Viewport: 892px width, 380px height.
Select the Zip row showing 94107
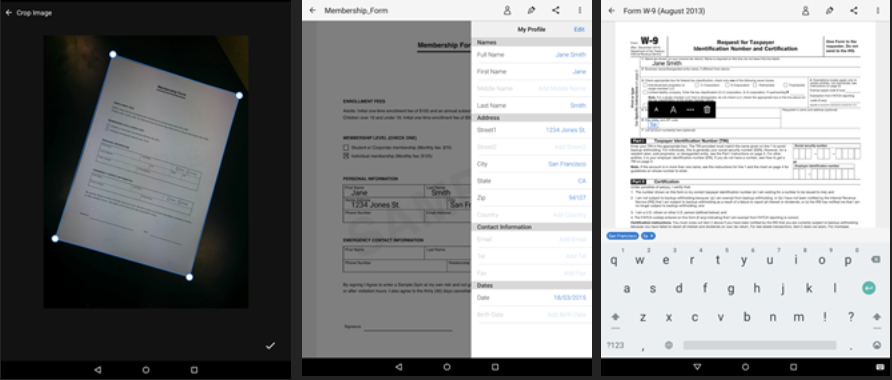(531, 198)
